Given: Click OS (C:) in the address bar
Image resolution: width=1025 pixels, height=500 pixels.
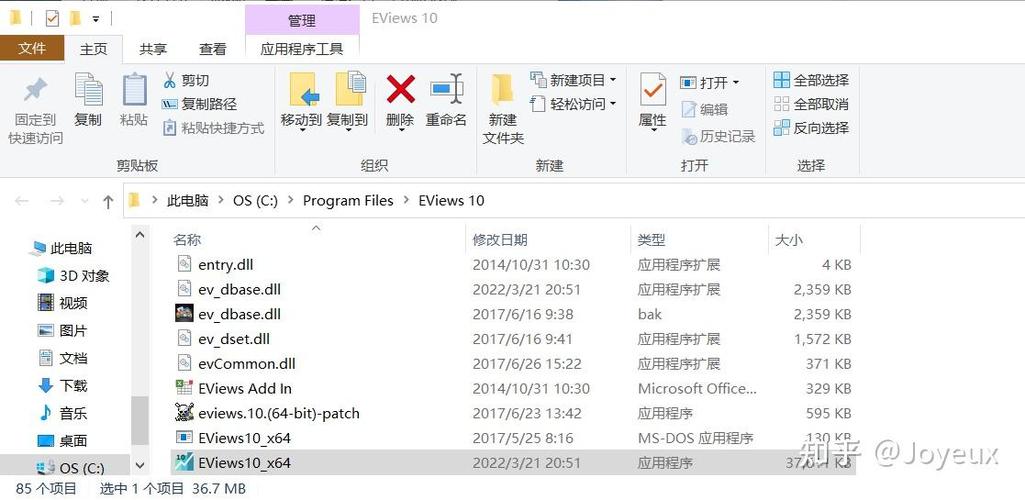Looking at the screenshot, I should pos(256,201).
